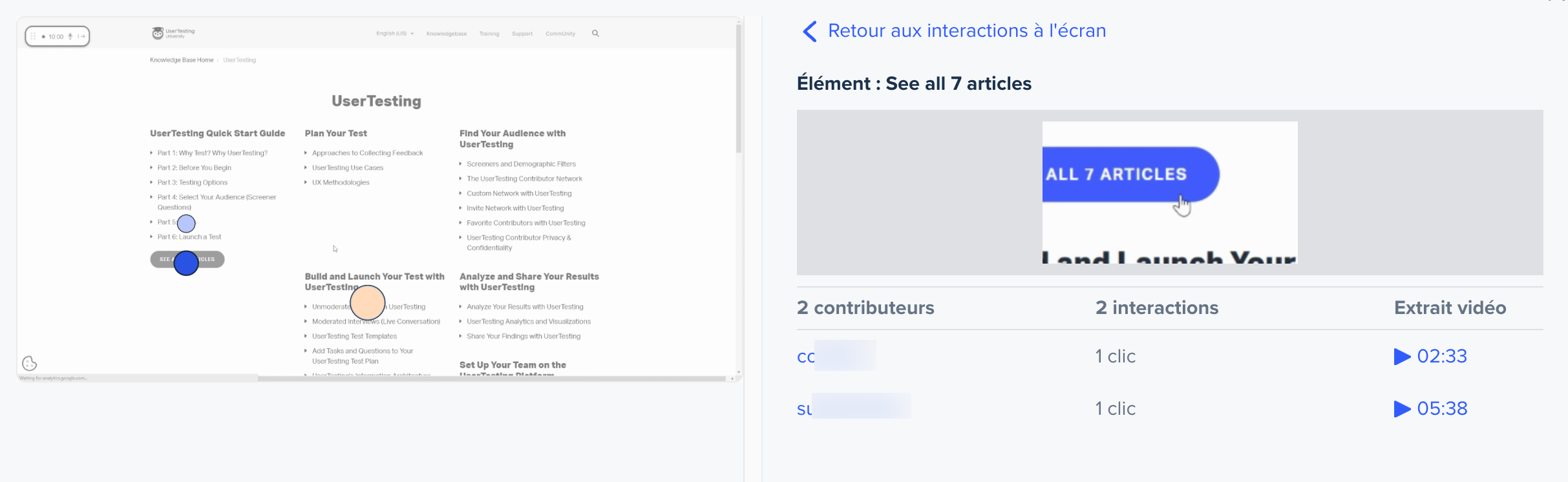Open 'Favorite Contributors with UserTesting' article
Viewport: 1568px width, 482px height.
click(526, 223)
